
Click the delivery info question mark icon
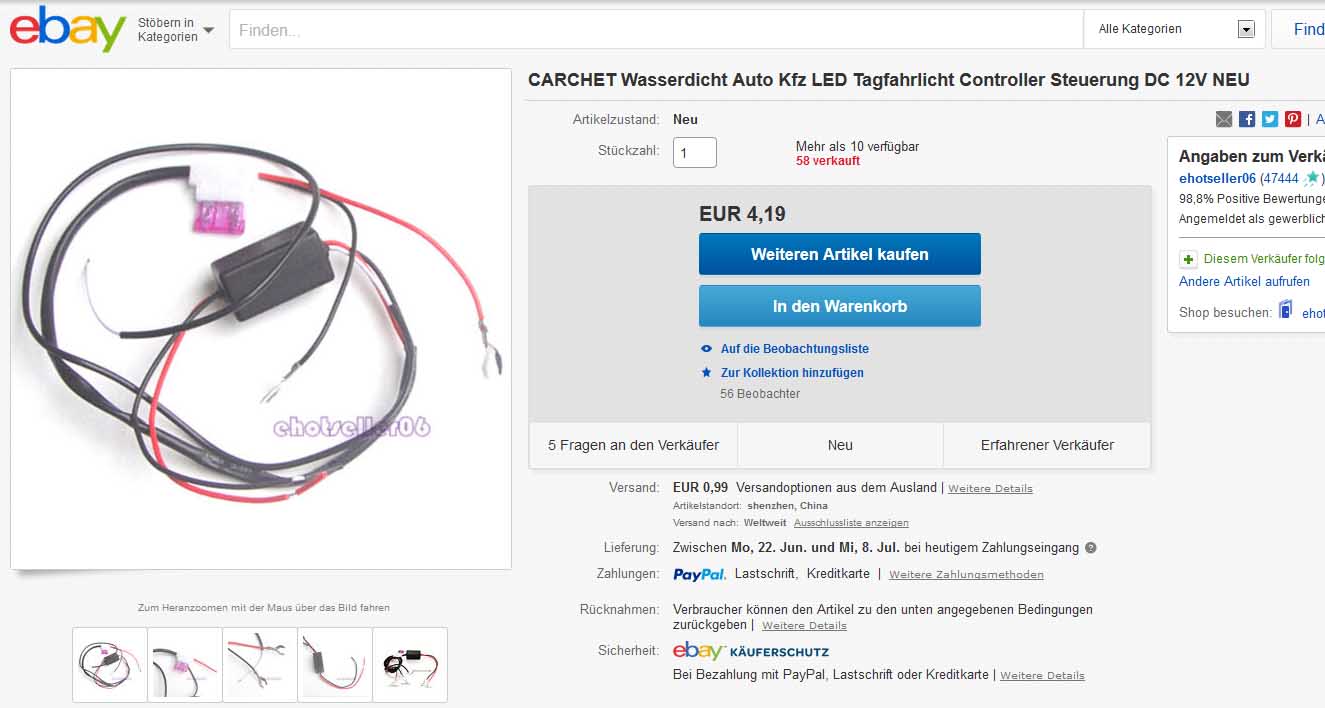(x=1091, y=548)
